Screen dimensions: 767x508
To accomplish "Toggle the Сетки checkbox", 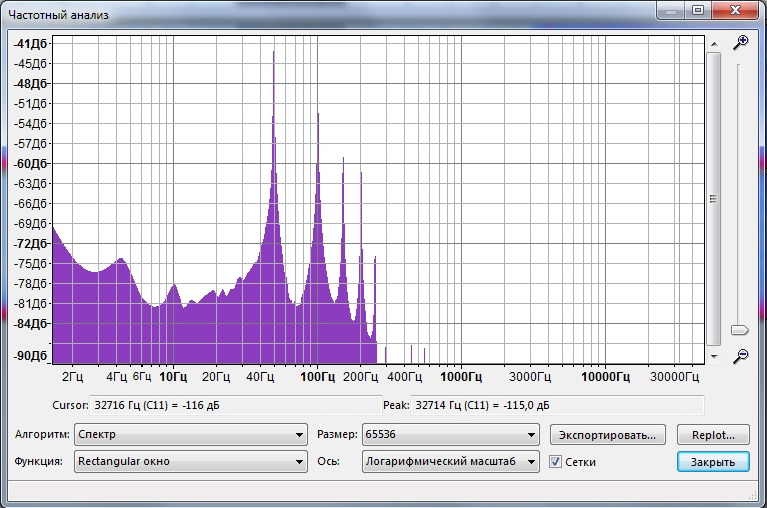I will 556,462.
